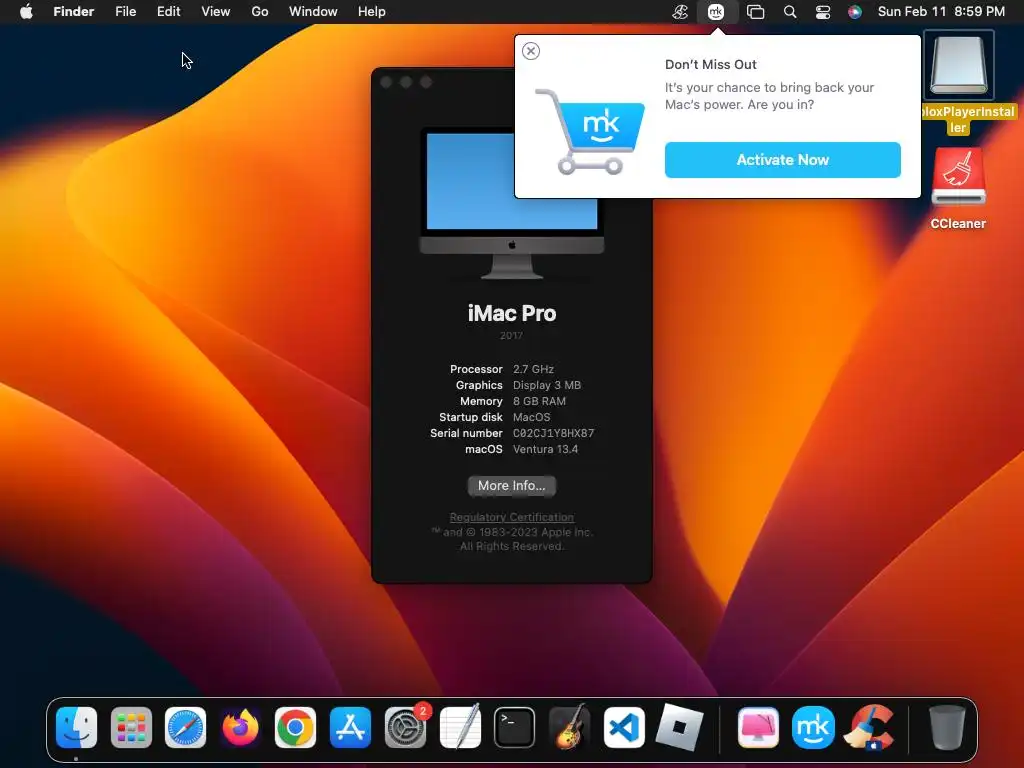The width and height of the screenshot is (1024, 768).
Task: Click the Display 3 MB graphics value
Action: [547, 385]
